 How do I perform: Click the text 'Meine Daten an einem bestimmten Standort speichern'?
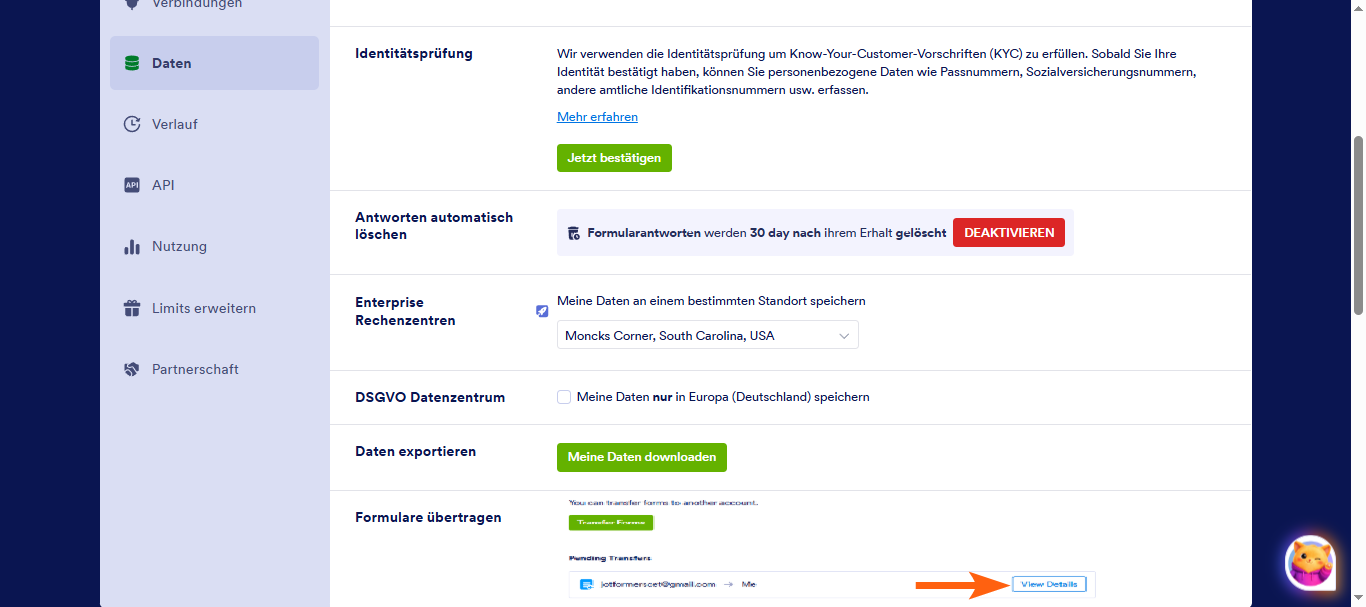[711, 301]
